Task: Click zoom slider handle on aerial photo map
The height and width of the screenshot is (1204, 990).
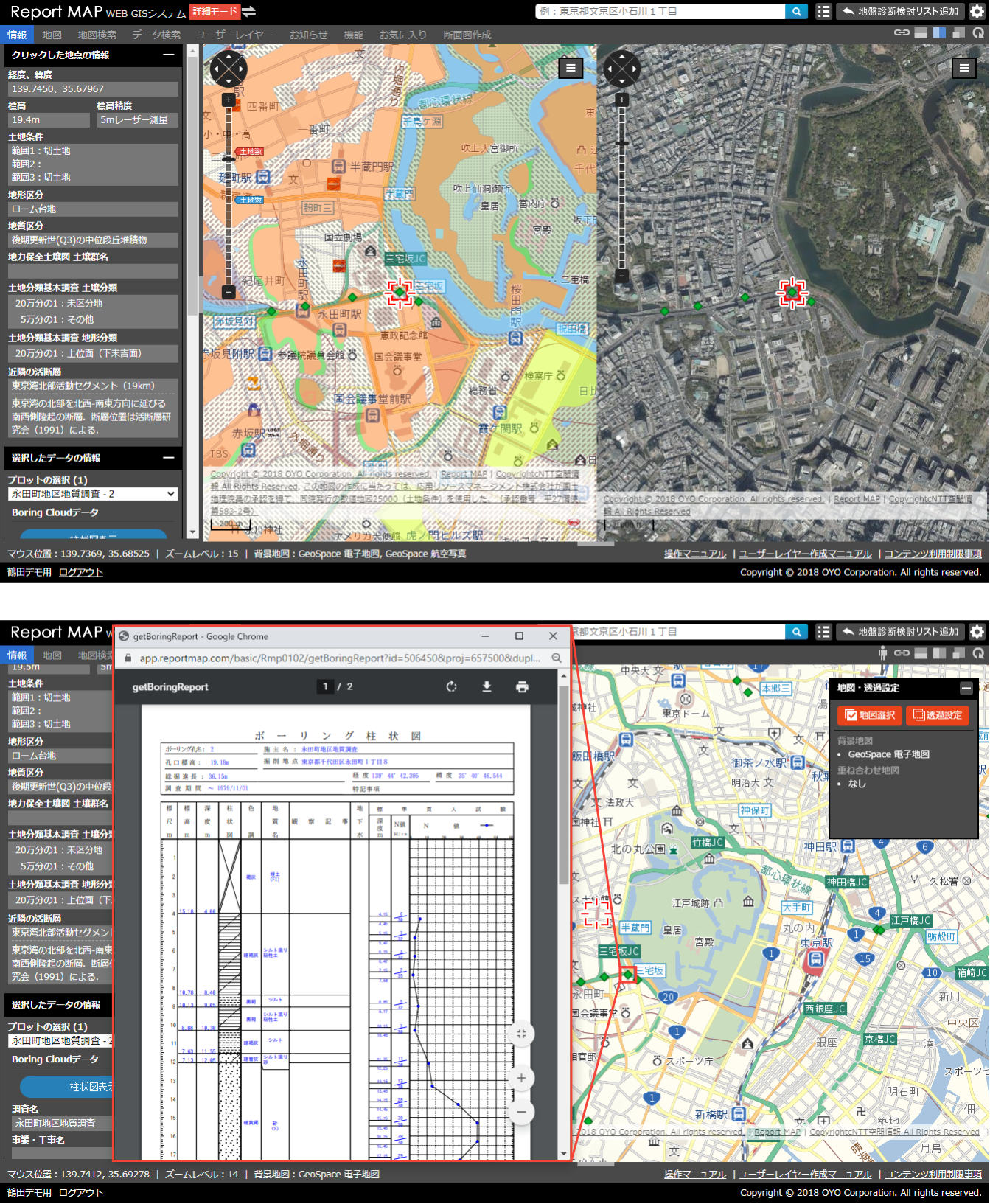Action: click(622, 142)
